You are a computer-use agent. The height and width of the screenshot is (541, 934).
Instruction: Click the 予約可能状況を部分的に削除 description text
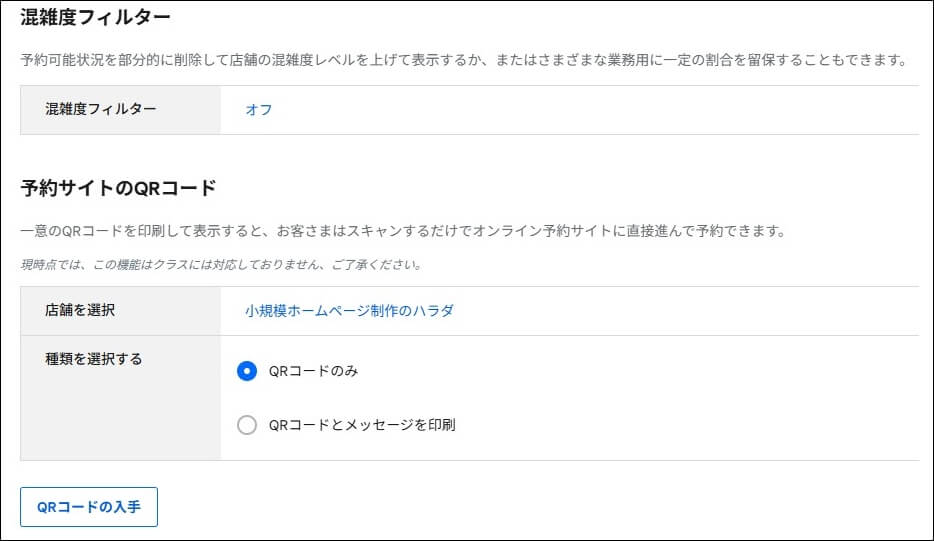tap(464, 60)
